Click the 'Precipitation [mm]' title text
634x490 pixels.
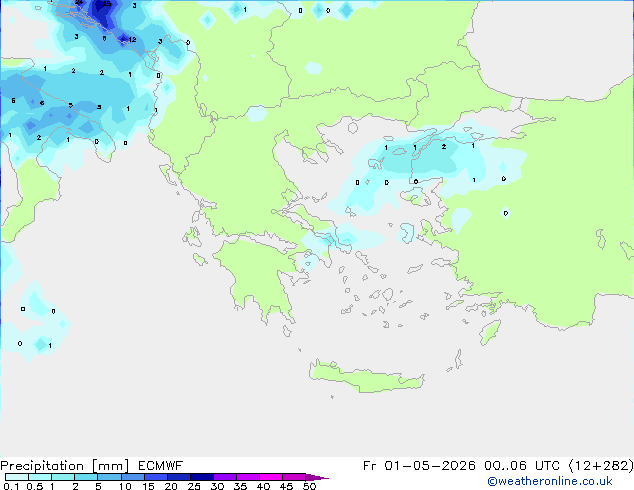(65, 466)
